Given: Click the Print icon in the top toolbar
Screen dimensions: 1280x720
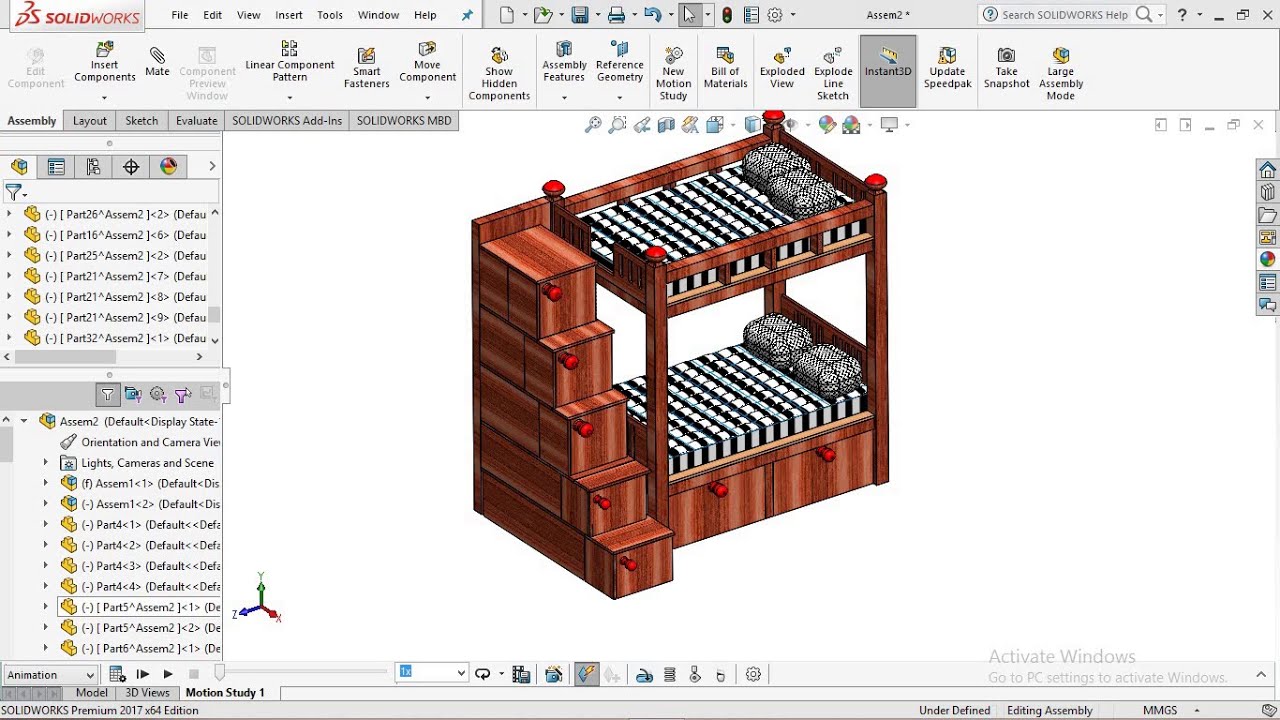Looking at the screenshot, I should pyautogui.click(x=616, y=15).
